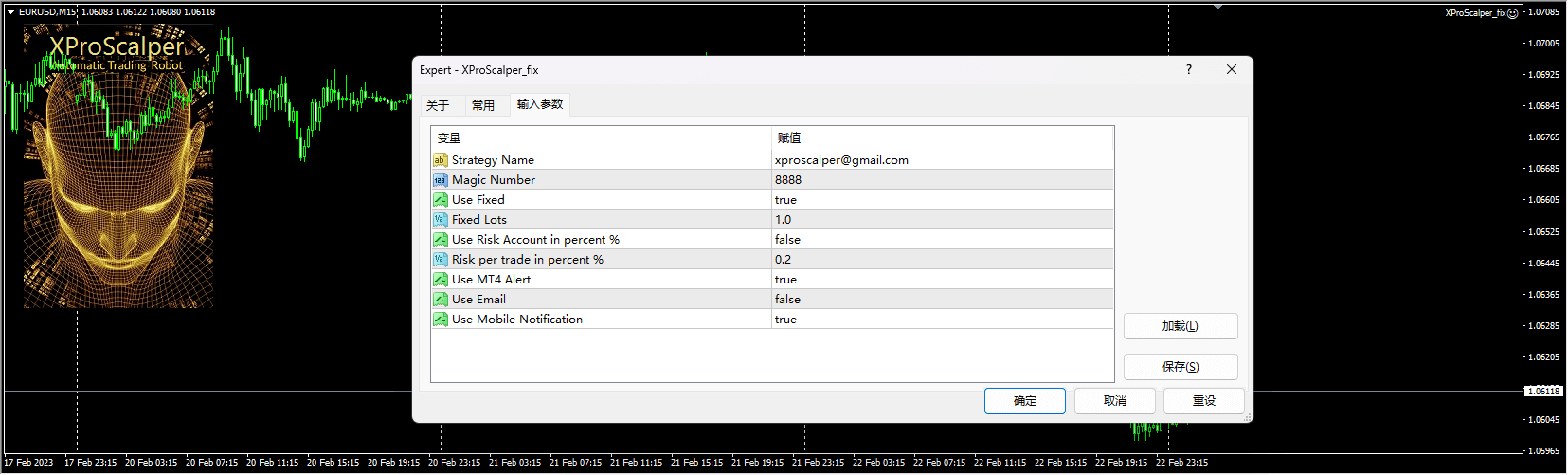1568x475 pixels.
Task: Click the XProScalper_fix smiley icon on chart
Action: click(1512, 13)
